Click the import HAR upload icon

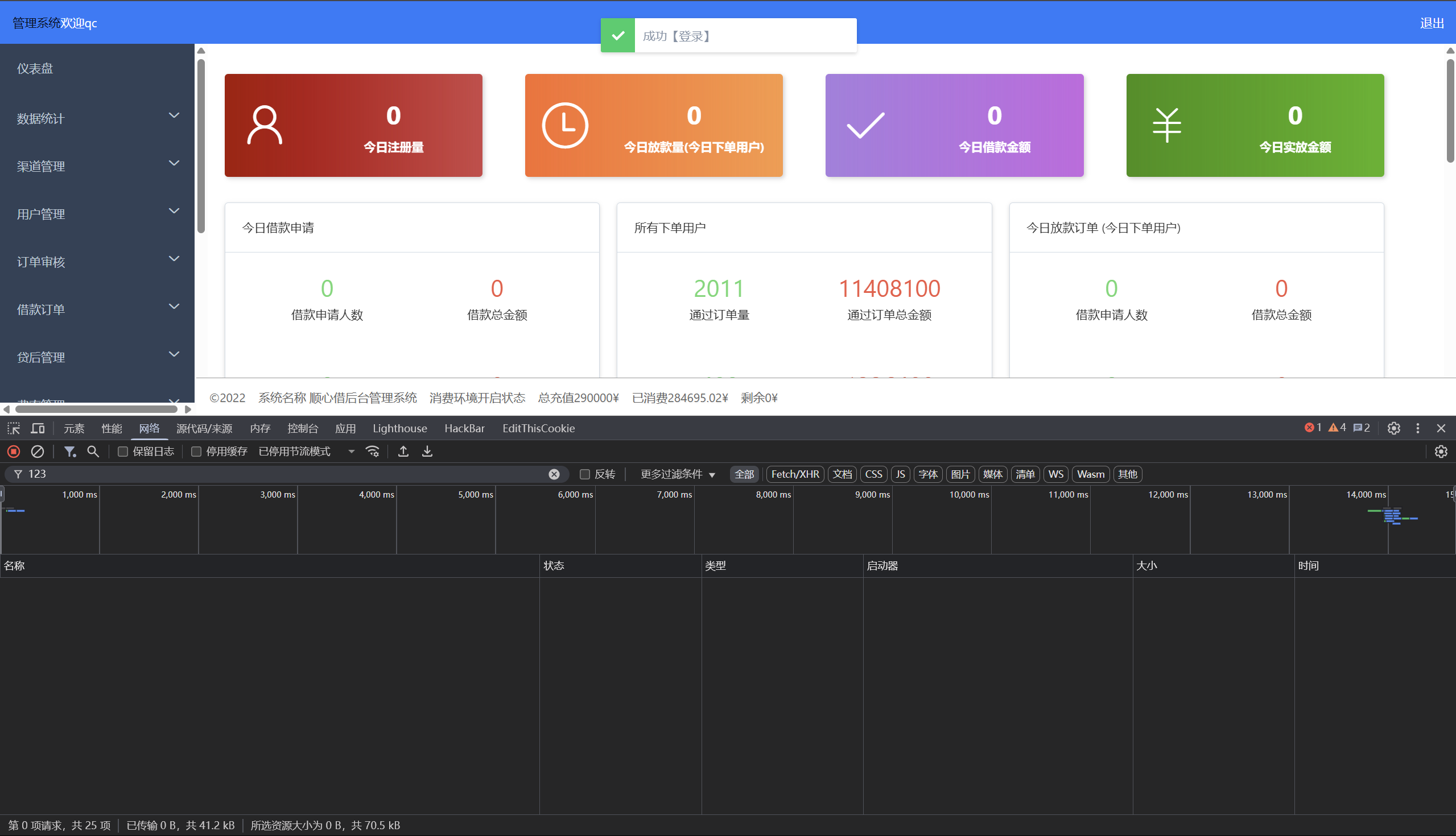tap(403, 452)
